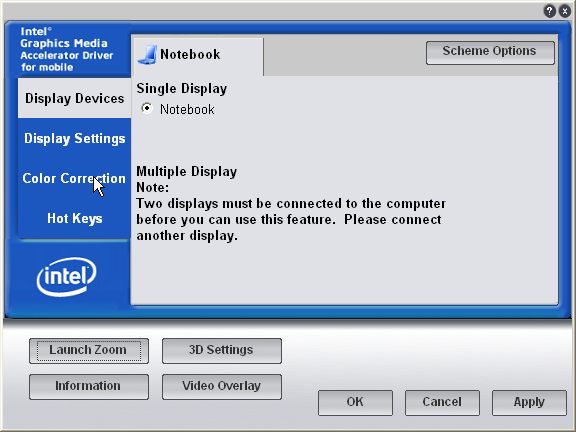The height and width of the screenshot is (432, 576).
Task: Open the Video Overlay settings
Action: tap(222, 387)
